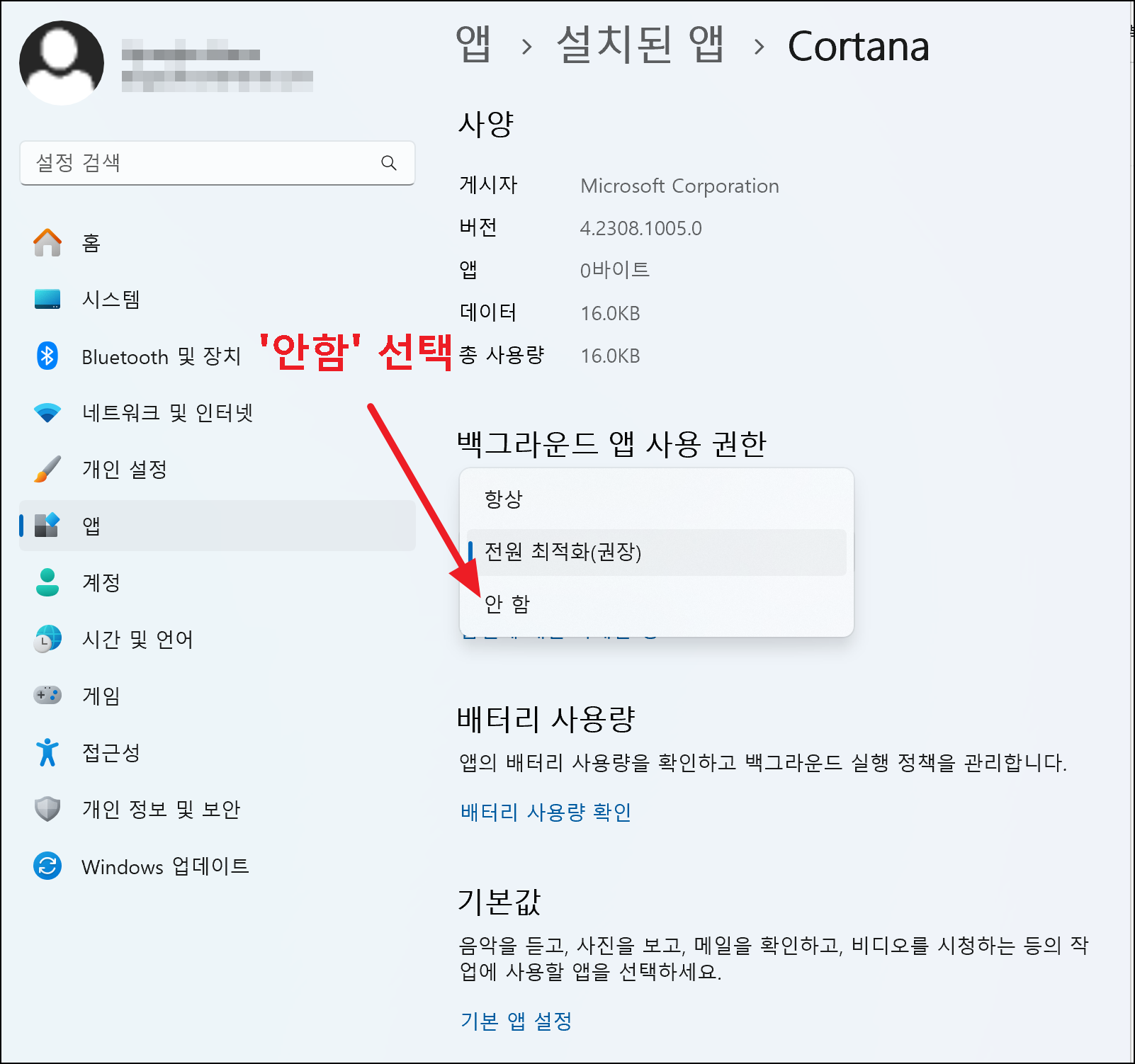Click the Apps icon in sidebar
Viewport: 1135px width, 1064px height.
(x=47, y=525)
